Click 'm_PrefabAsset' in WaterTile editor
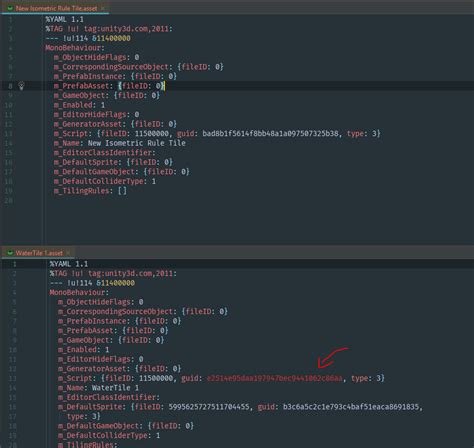Screen dimensions: 474x448 click(x=86, y=331)
